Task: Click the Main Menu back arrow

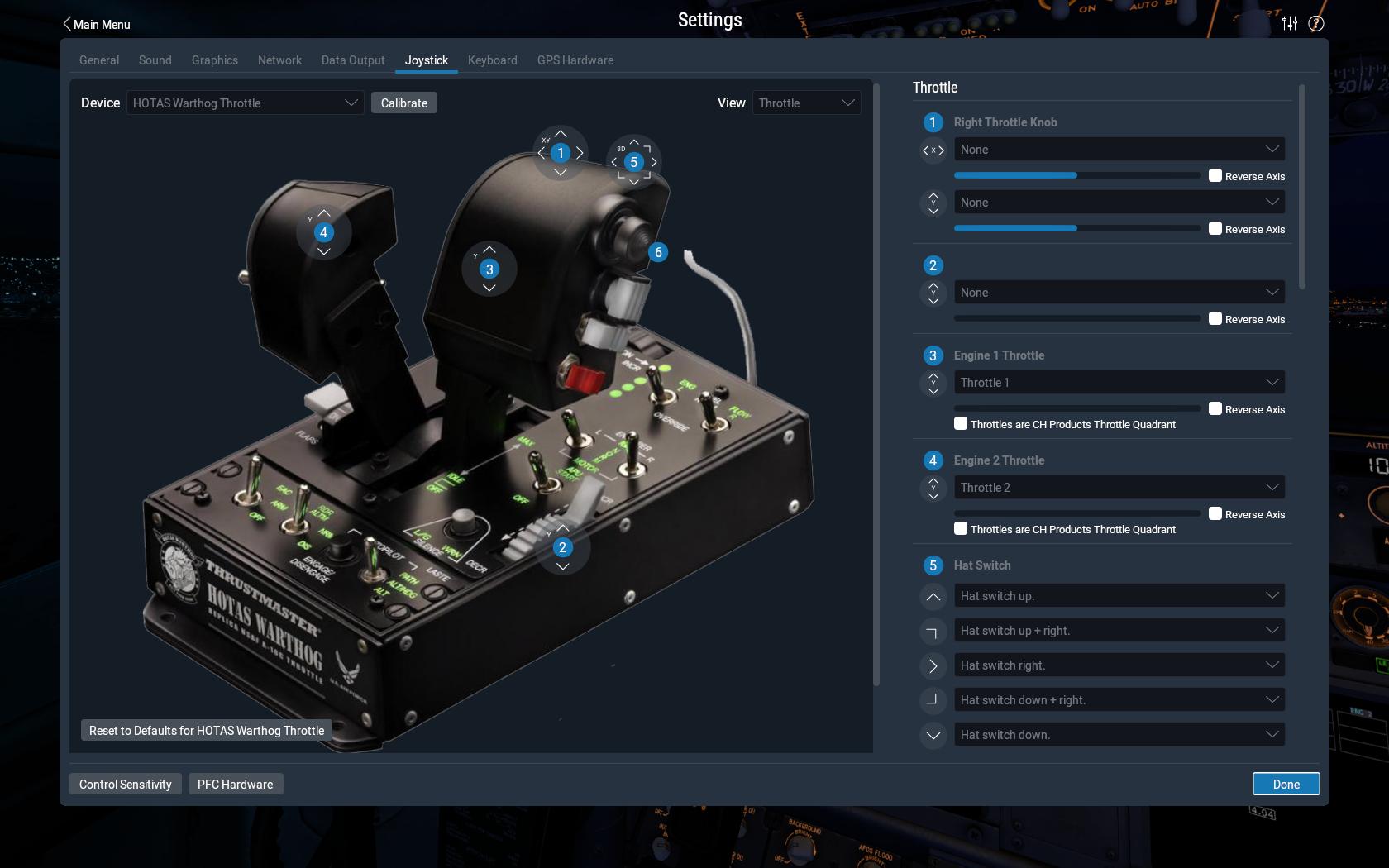Action: [68, 24]
